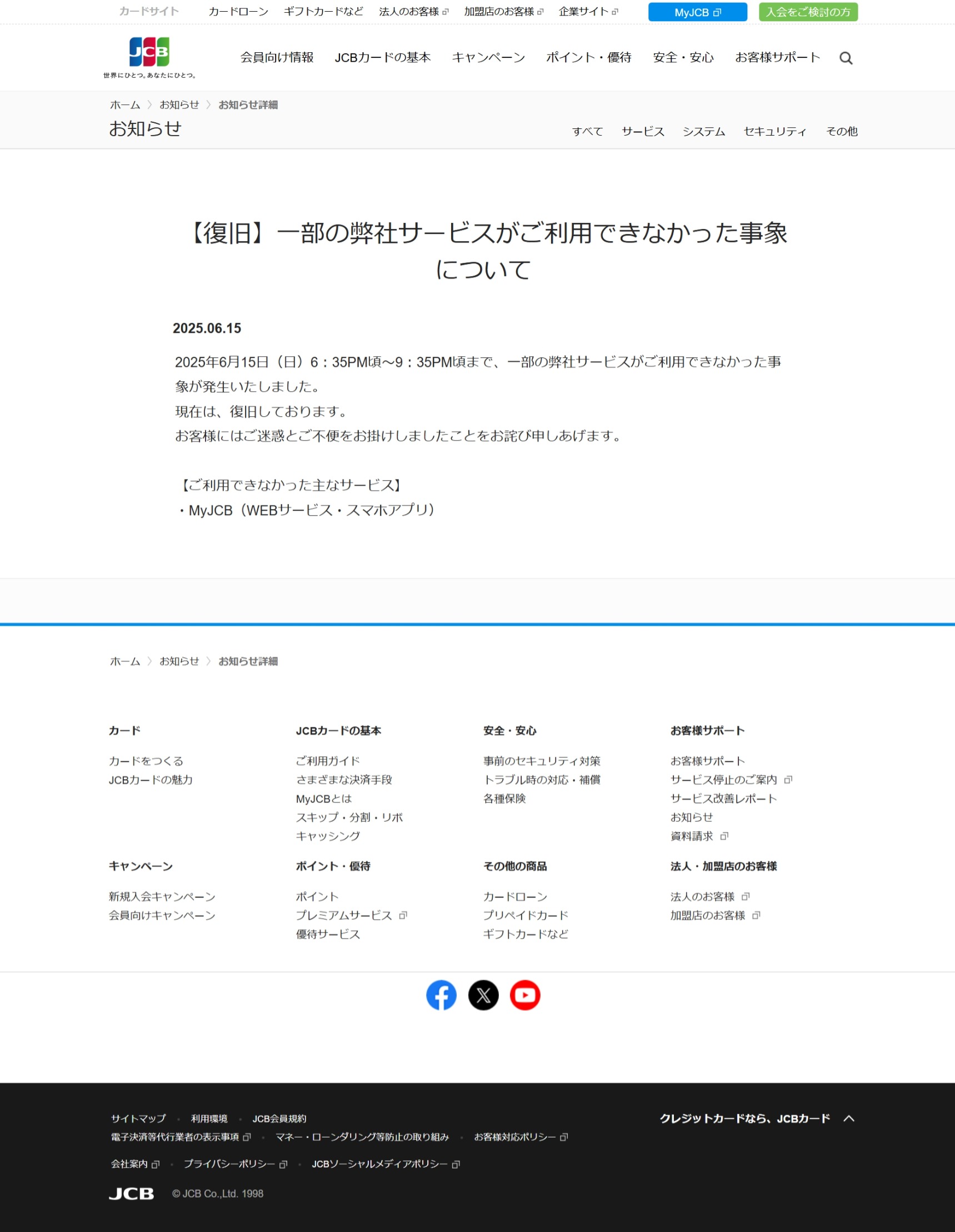This screenshot has height=1232, width=955.
Task: Open マネー・ローンダリング等防止の取り組み link
Action: 362,1137
